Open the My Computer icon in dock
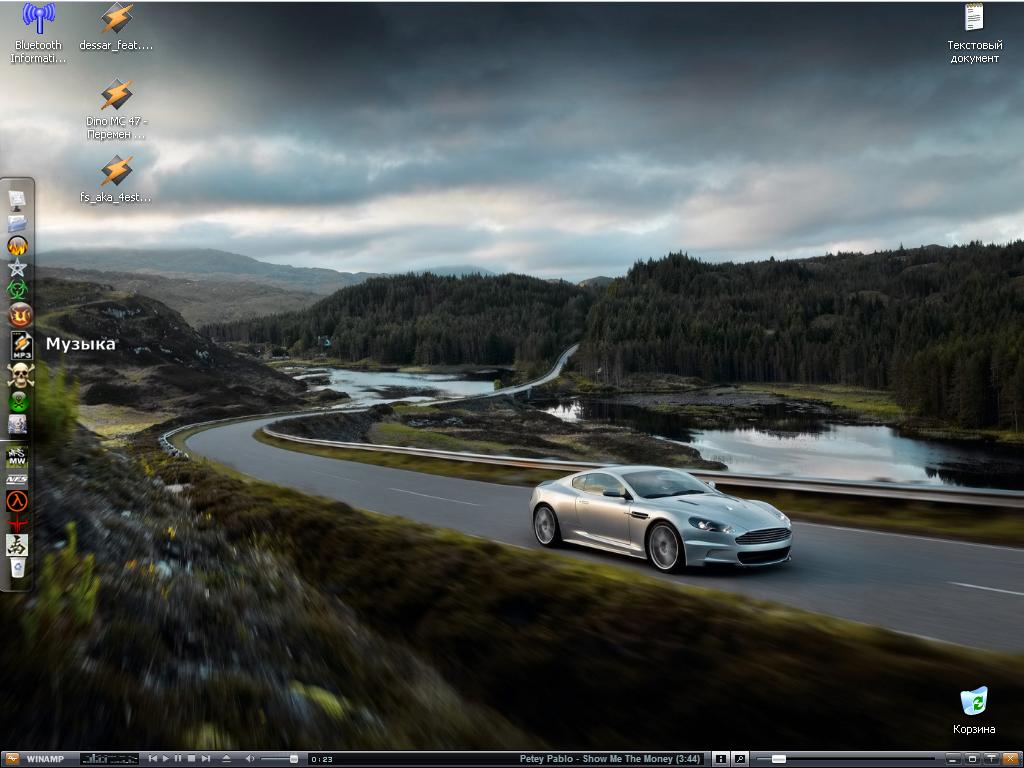Viewport: 1024px width, 768px height. click(17, 199)
